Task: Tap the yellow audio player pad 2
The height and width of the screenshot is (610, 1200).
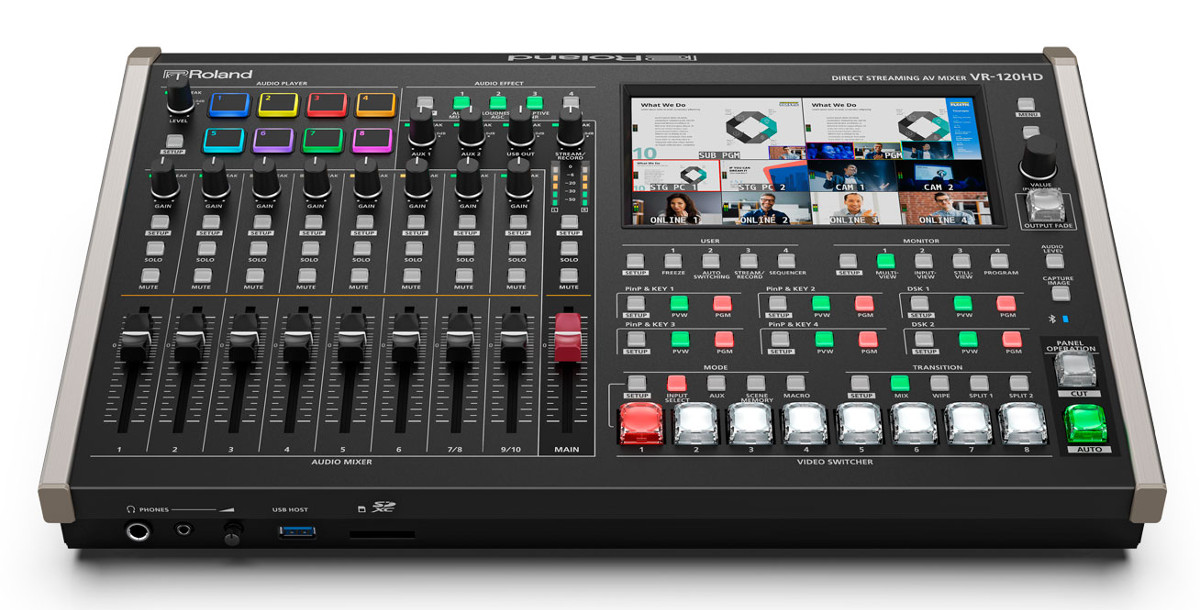Action: [279, 105]
